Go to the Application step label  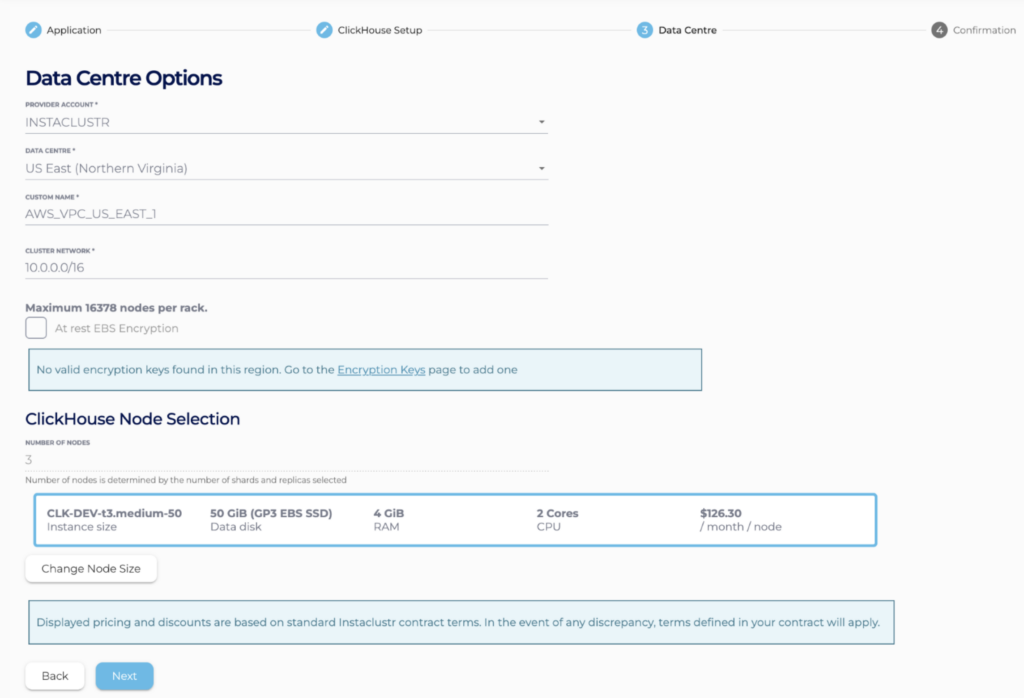click(74, 30)
